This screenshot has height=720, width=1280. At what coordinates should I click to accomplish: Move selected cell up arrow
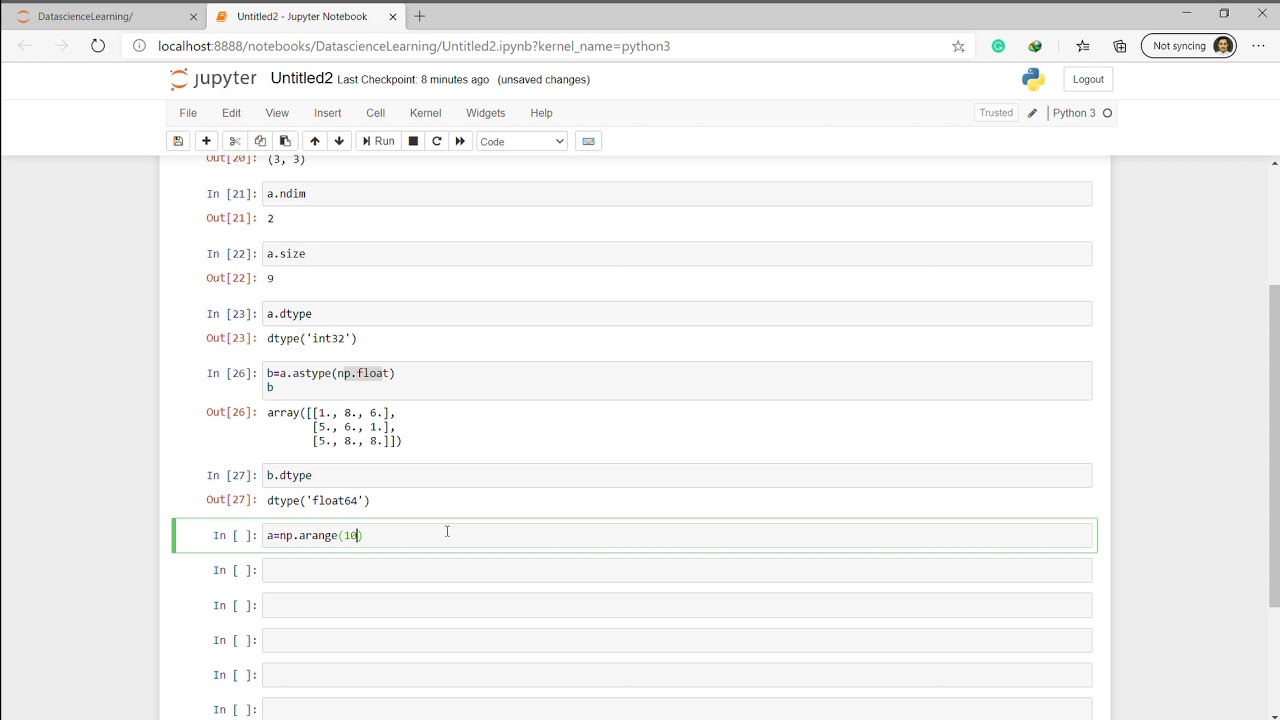point(315,141)
